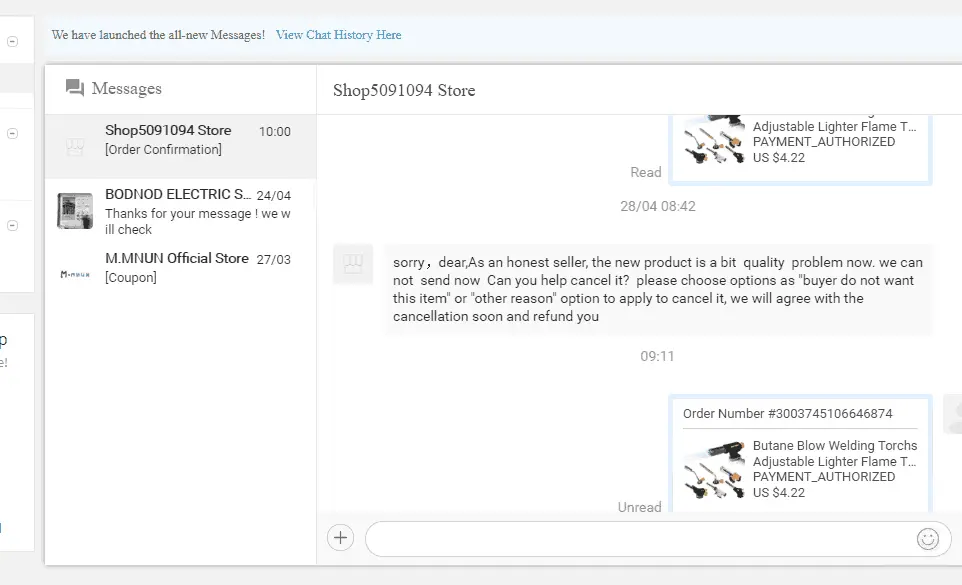The height and width of the screenshot is (585, 962).
Task: Click the M.MNUN Official Store logo
Action: tap(75, 274)
